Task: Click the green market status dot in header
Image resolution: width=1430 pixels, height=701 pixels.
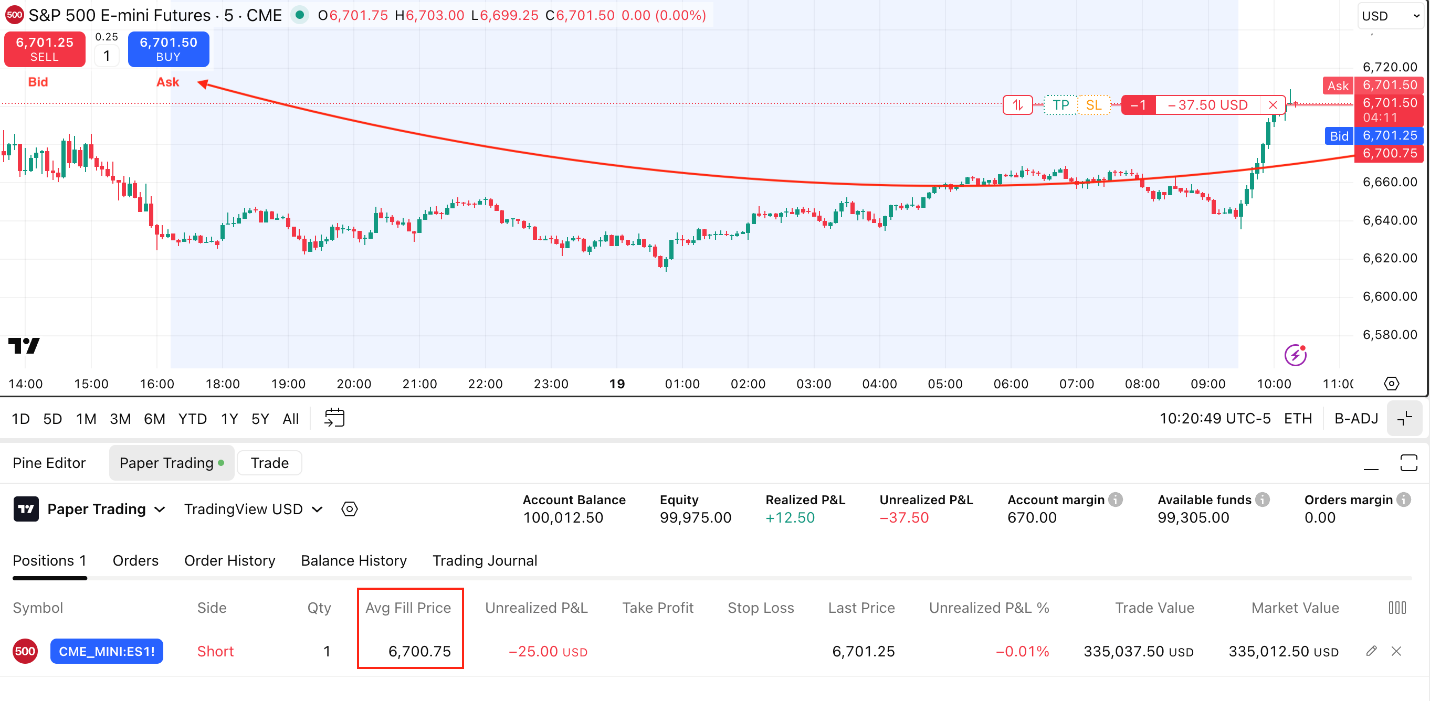Action: [x=299, y=16]
